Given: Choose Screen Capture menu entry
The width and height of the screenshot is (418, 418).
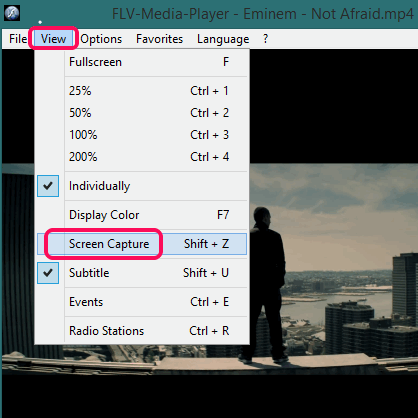Looking at the screenshot, I should 142,244.
